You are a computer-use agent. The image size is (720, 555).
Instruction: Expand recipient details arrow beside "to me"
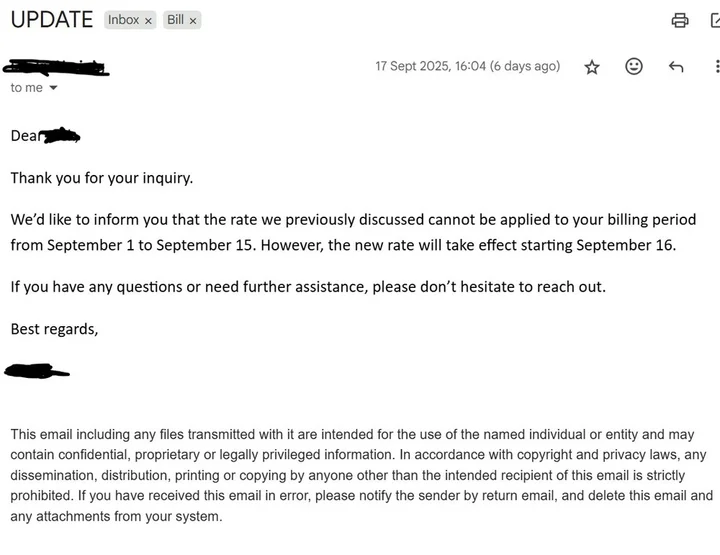click(53, 88)
